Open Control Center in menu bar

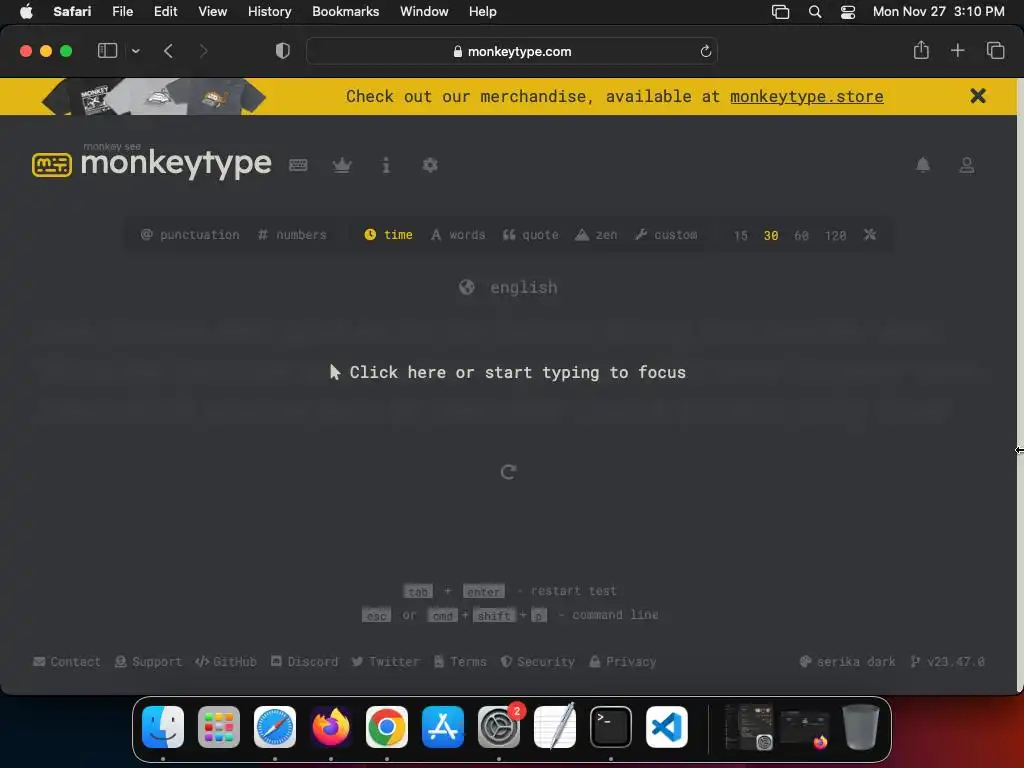848,12
